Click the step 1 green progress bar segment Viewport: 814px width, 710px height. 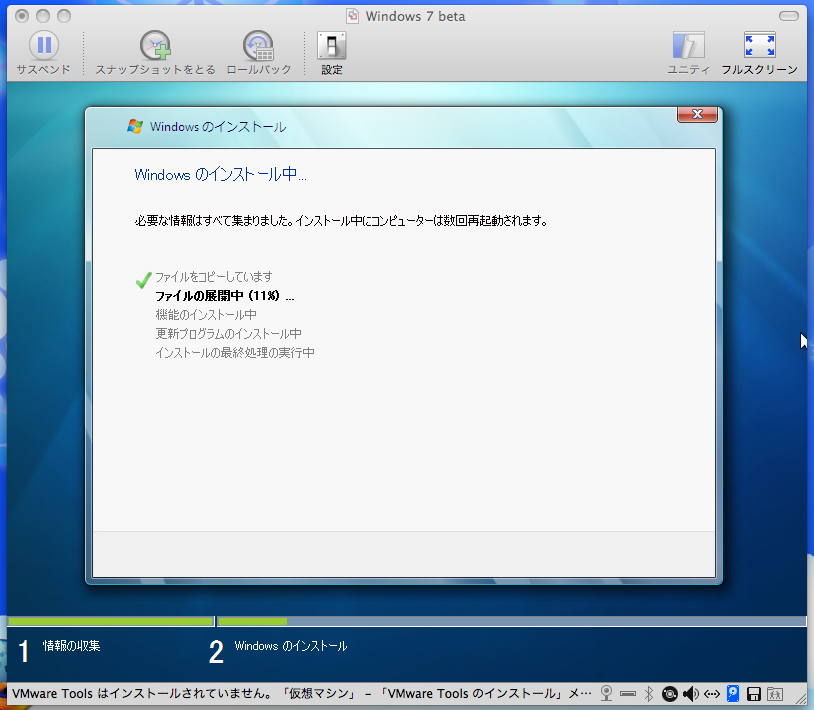(111, 621)
